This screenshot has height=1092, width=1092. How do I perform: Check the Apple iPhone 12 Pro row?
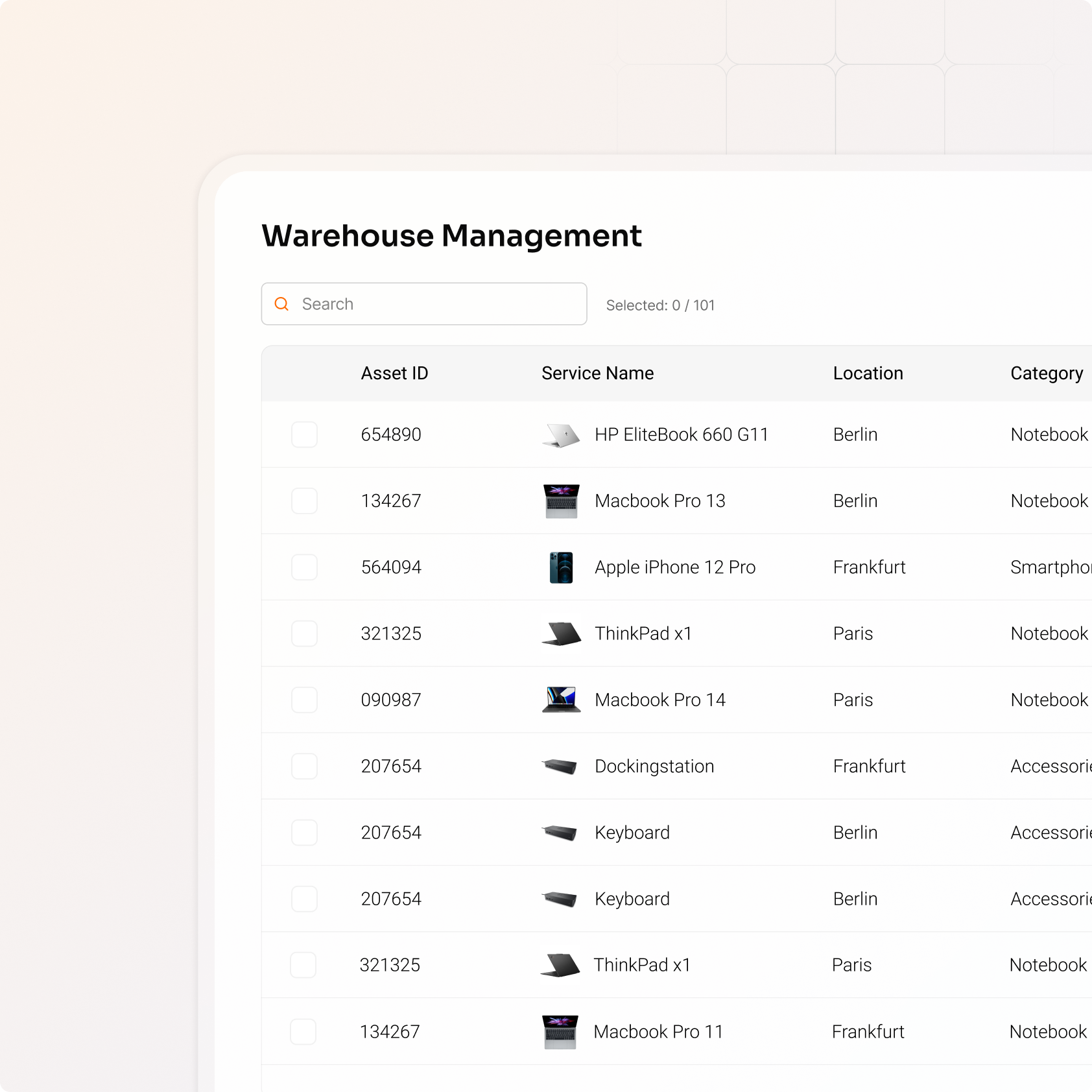(x=304, y=567)
